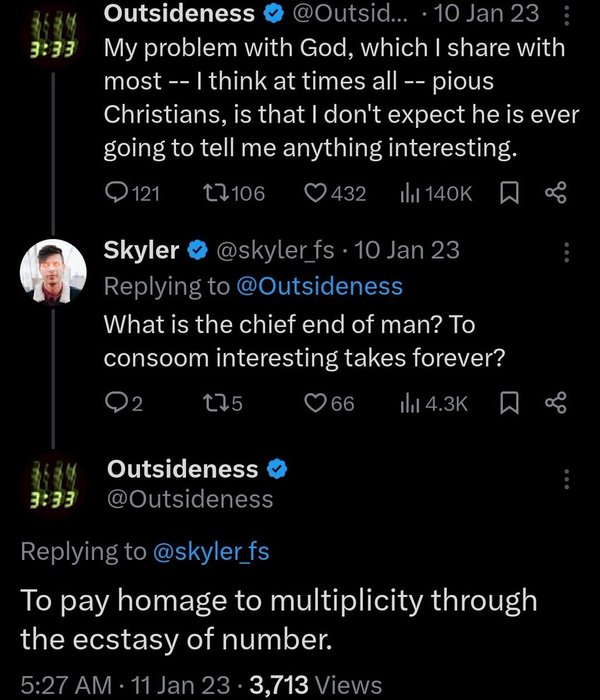The width and height of the screenshot is (600, 700).
Task: Open more options on Skyler's tweet
Action: coord(568,251)
